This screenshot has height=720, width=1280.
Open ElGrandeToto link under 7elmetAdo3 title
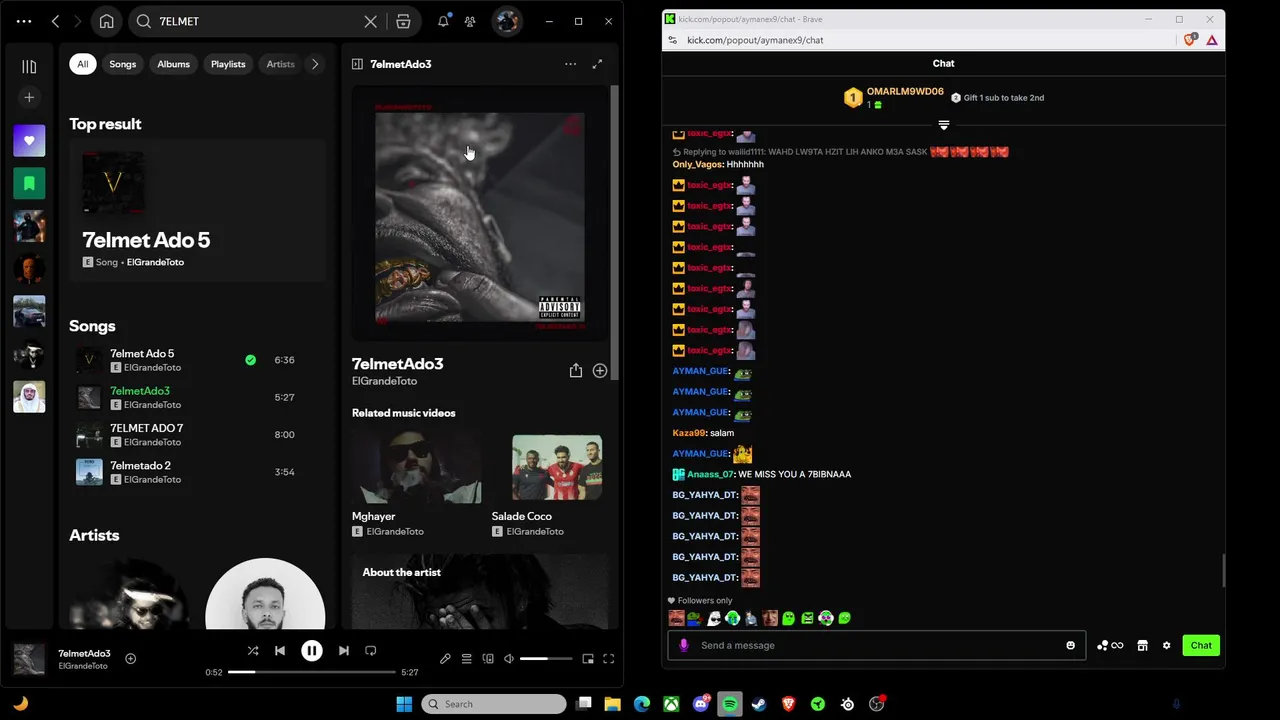[x=384, y=381]
